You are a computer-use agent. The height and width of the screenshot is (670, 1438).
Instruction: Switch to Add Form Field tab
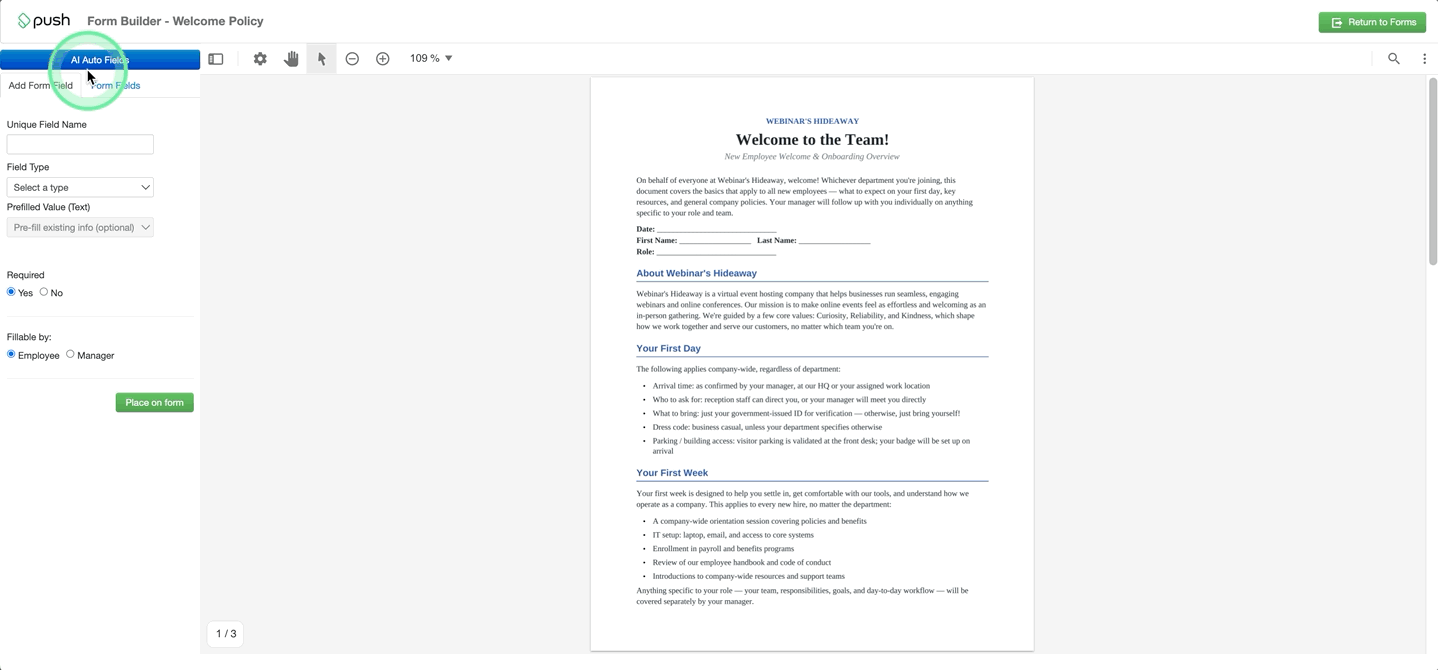pos(41,85)
